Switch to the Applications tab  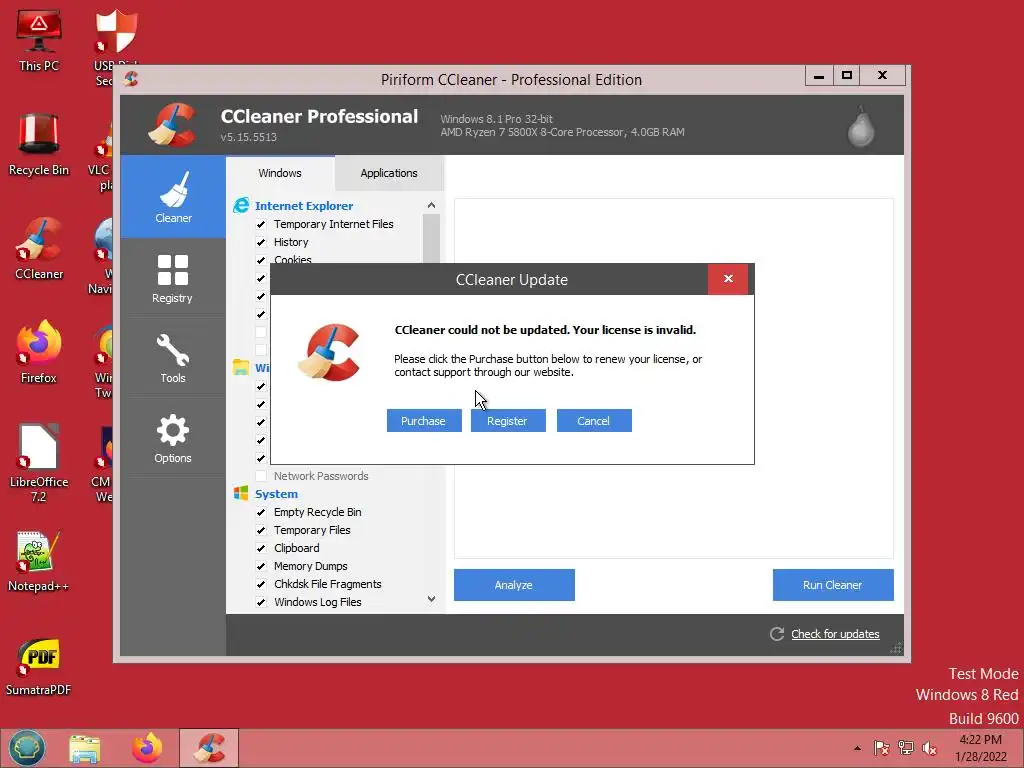coord(389,173)
